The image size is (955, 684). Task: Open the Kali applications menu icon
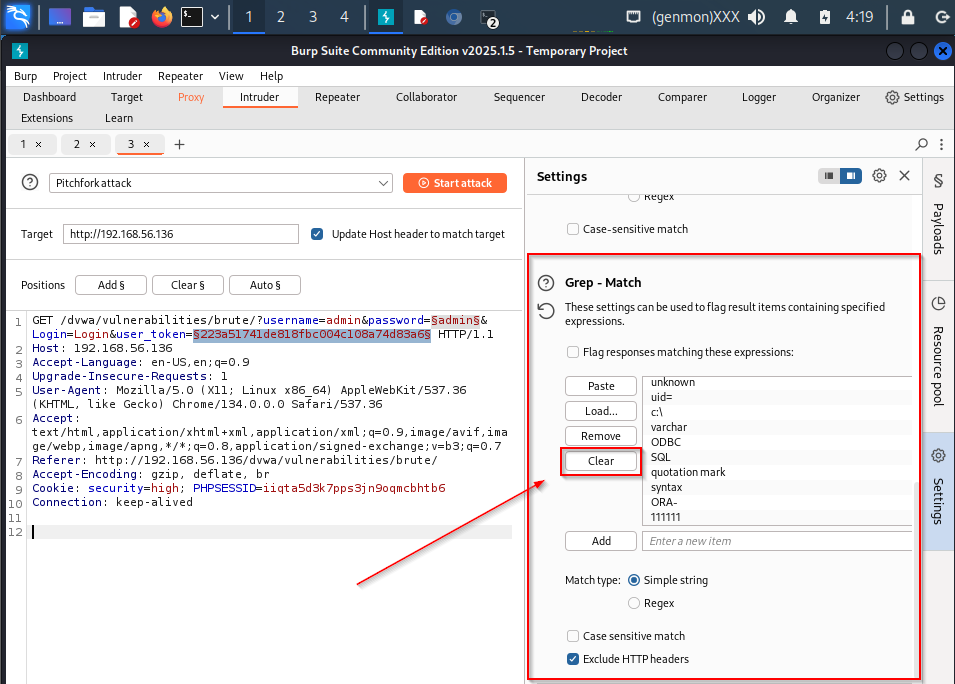click(18, 16)
